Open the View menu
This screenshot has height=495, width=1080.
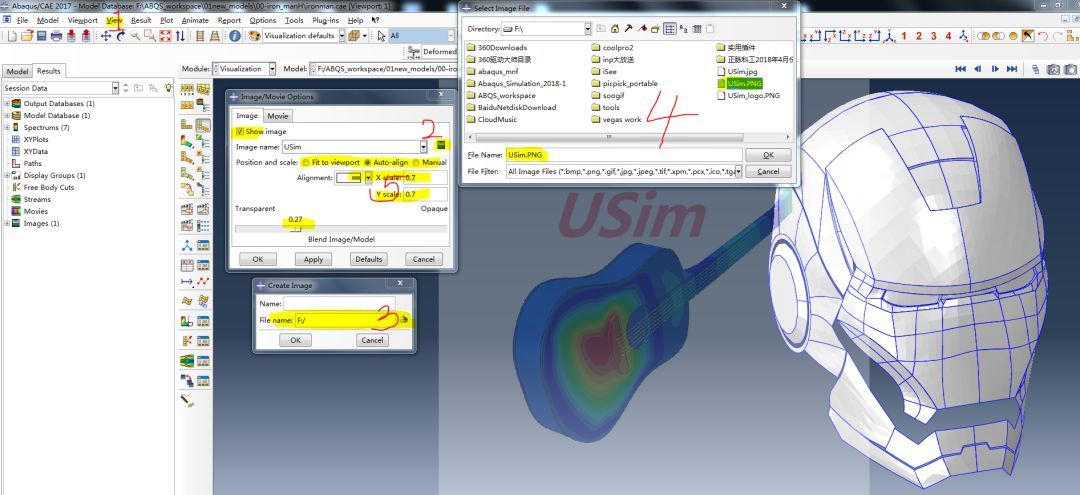114,20
